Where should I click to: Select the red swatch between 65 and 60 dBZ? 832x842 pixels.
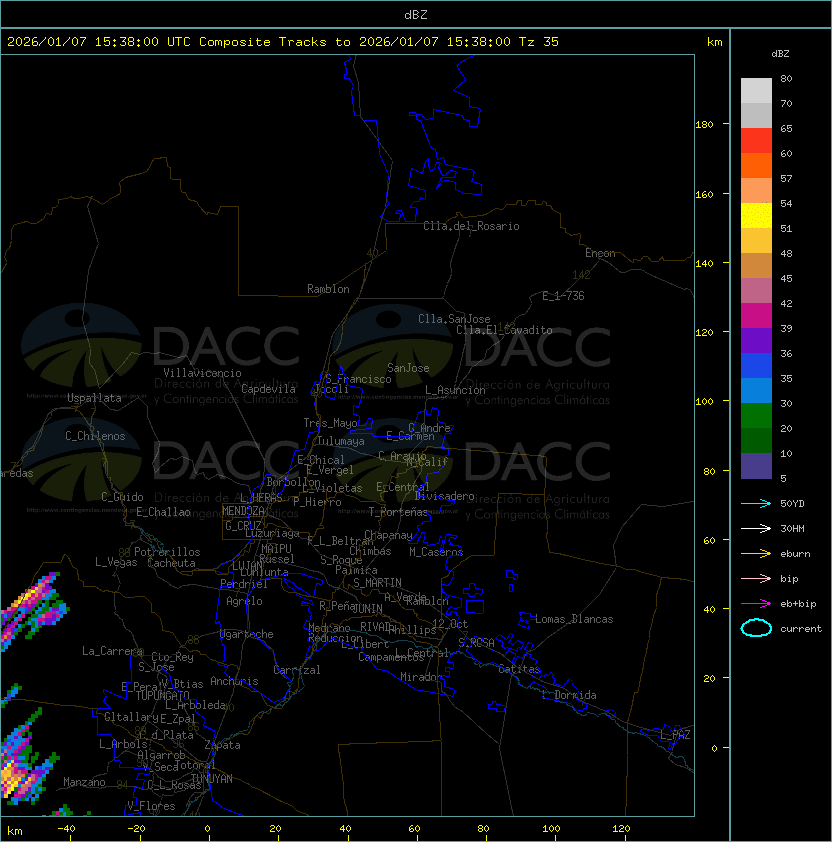[756, 141]
